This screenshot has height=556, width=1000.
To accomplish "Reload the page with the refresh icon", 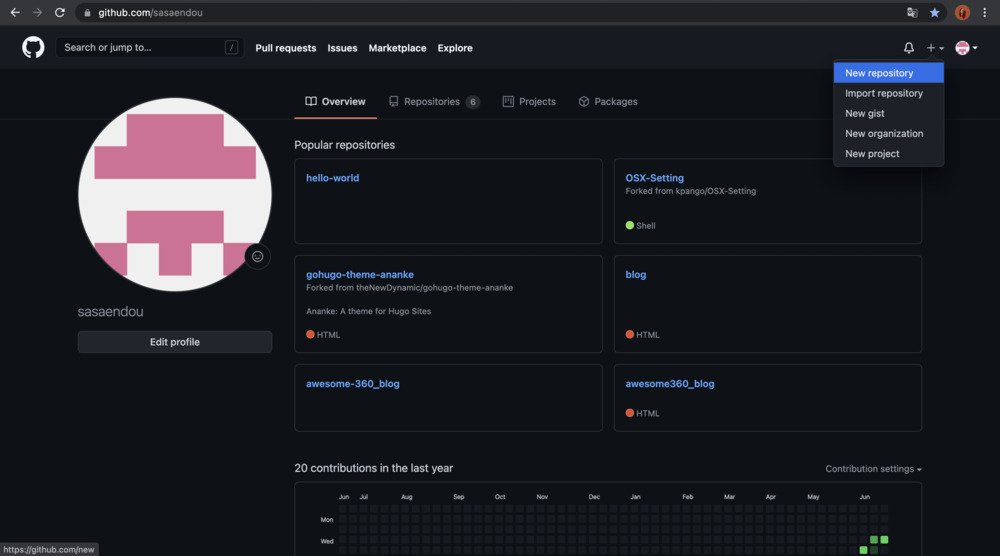I will click(x=59, y=12).
